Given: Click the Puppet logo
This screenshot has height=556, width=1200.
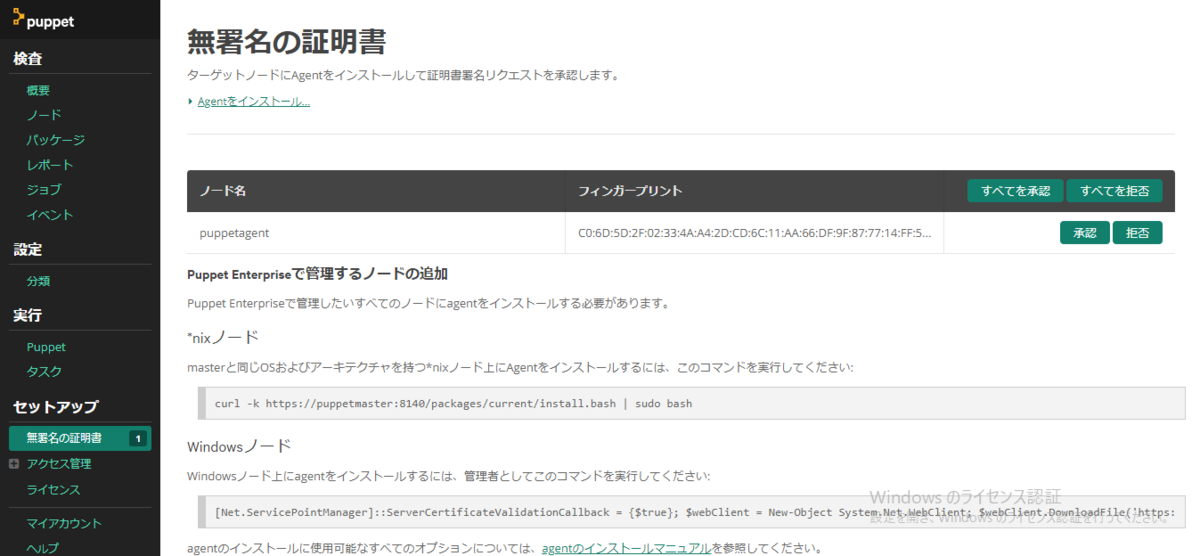Looking at the screenshot, I should pyautogui.click(x=43, y=19).
